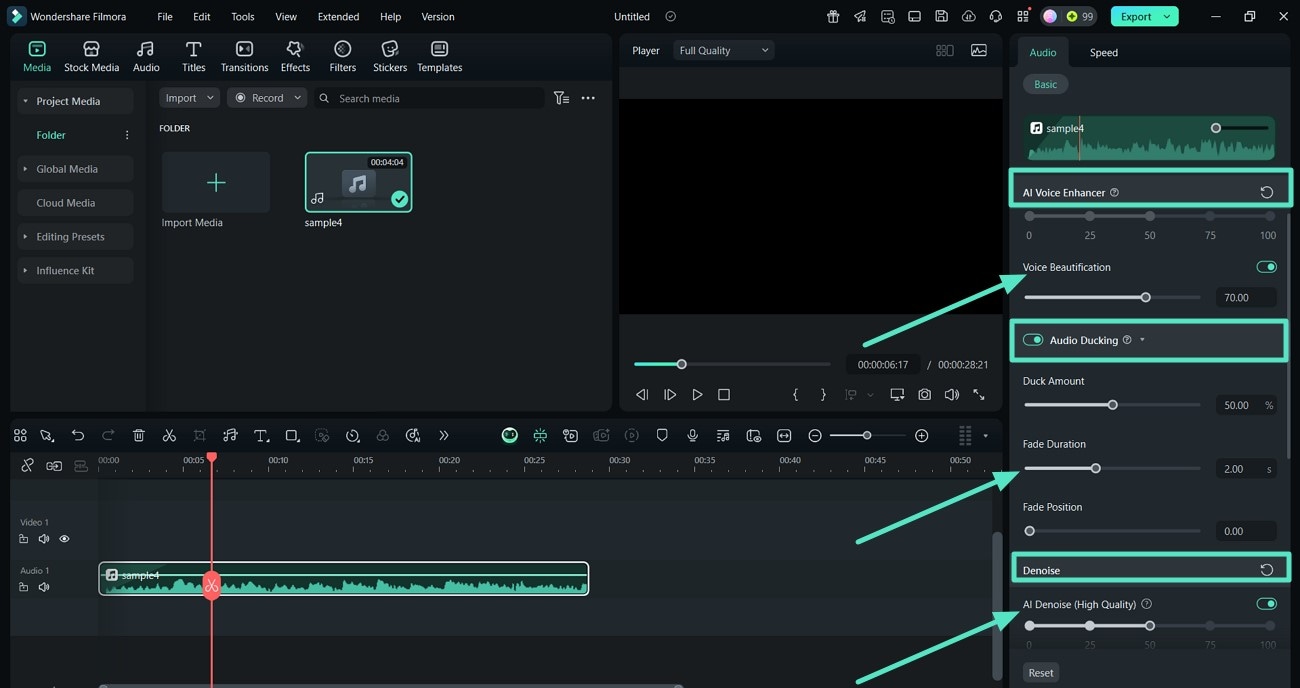Toggle the Audio Ducking switch
This screenshot has height=688, width=1300.
pyautogui.click(x=1033, y=340)
